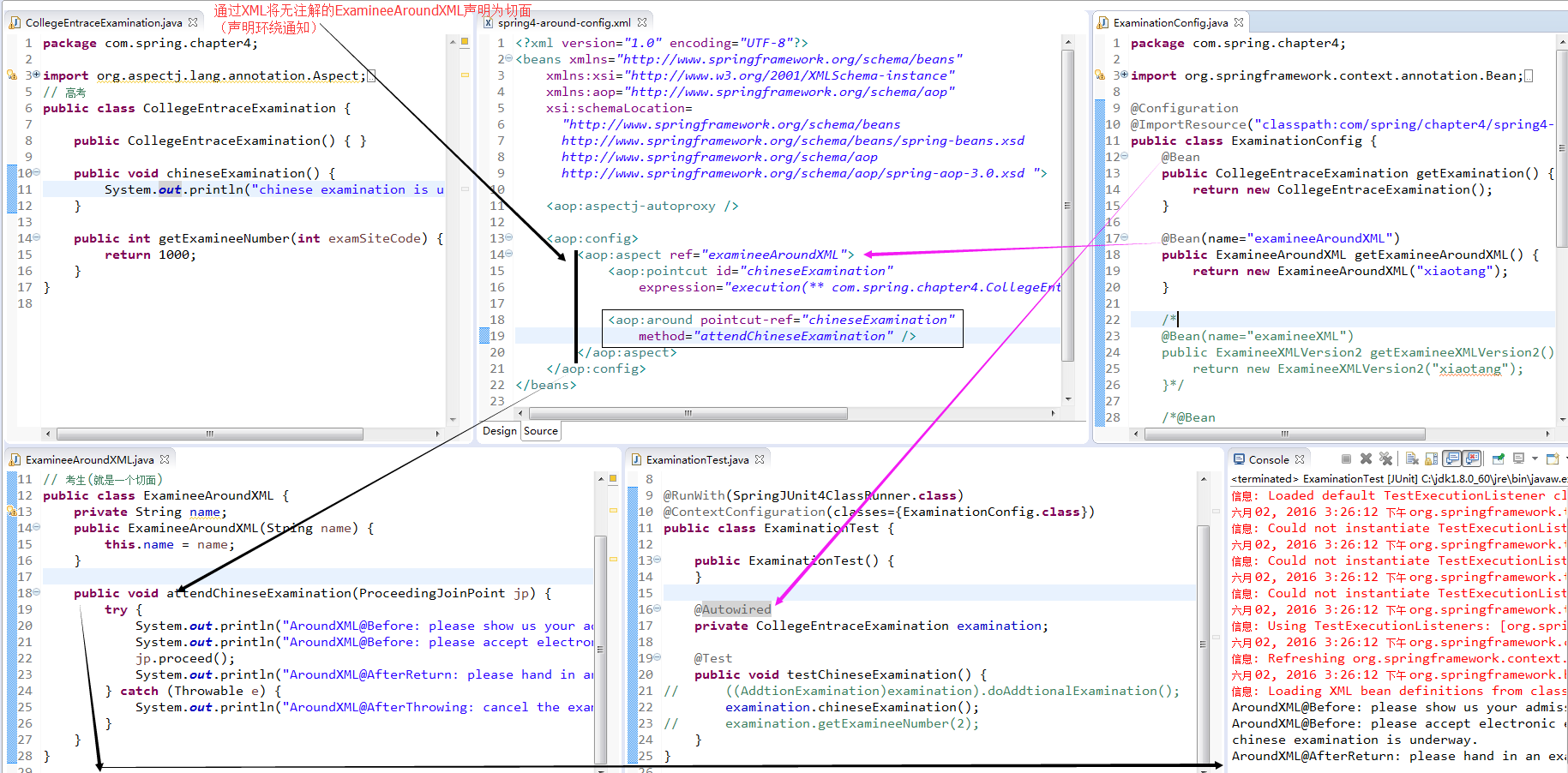This screenshot has height=773, width=1568.
Task: Click '@Autowired' annotation in ExaminationTest.java
Action: tap(732, 609)
